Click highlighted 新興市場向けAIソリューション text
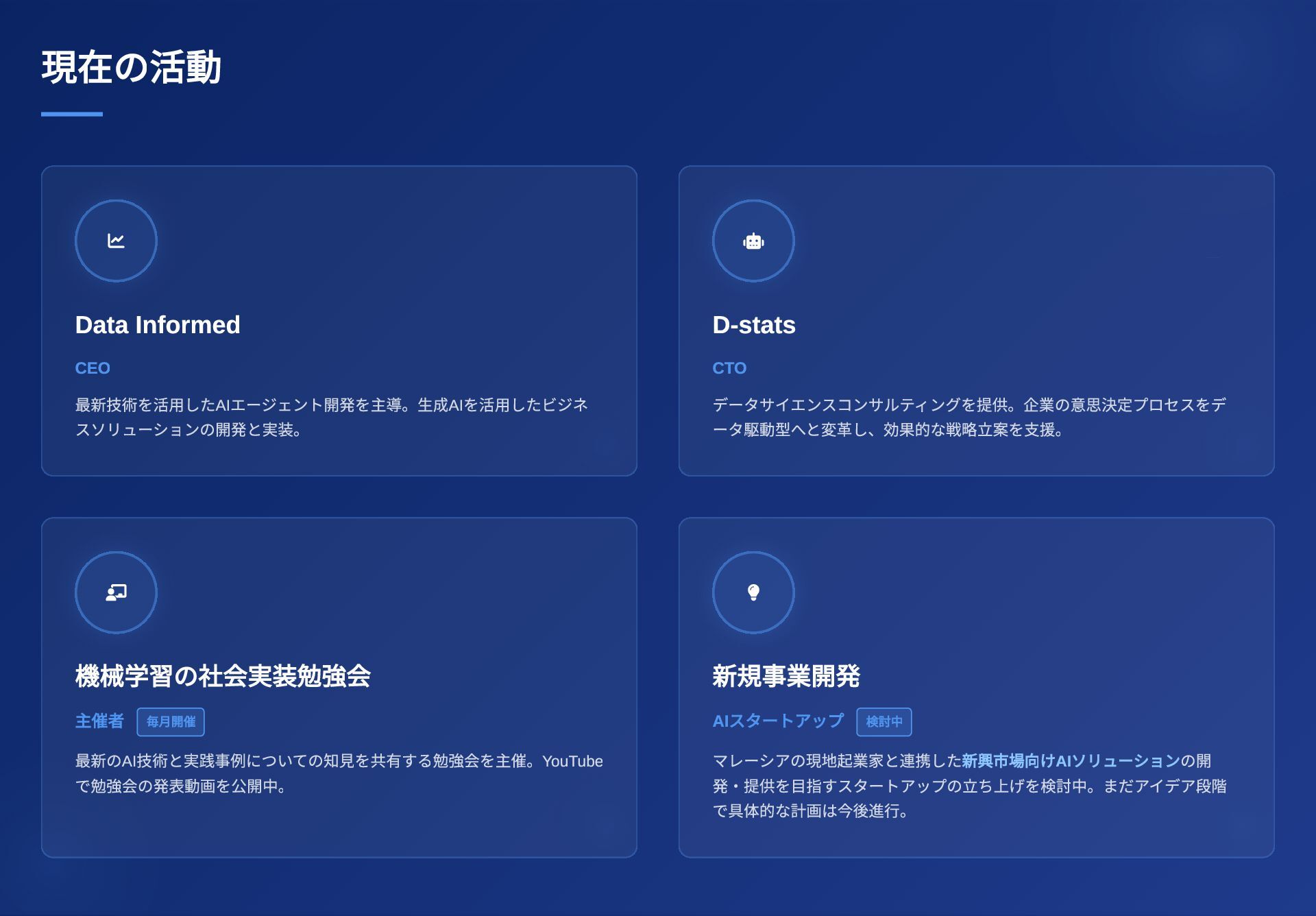 click(x=1070, y=761)
